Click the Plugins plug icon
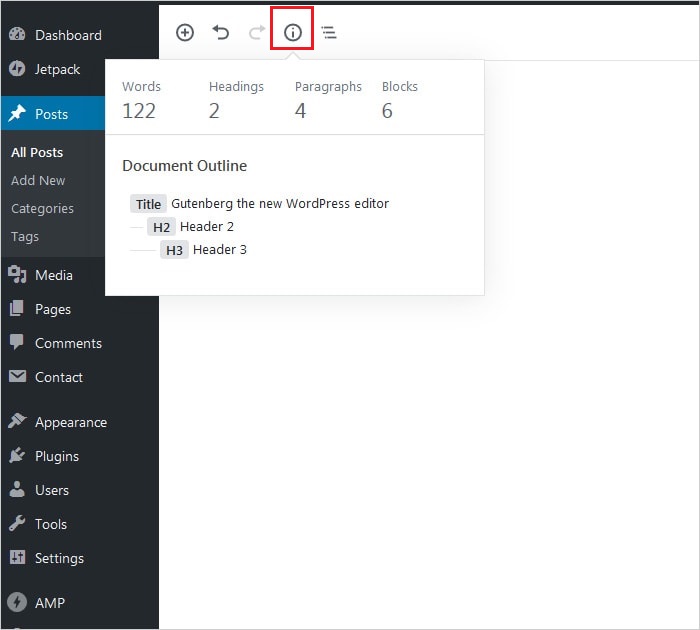 [17, 456]
